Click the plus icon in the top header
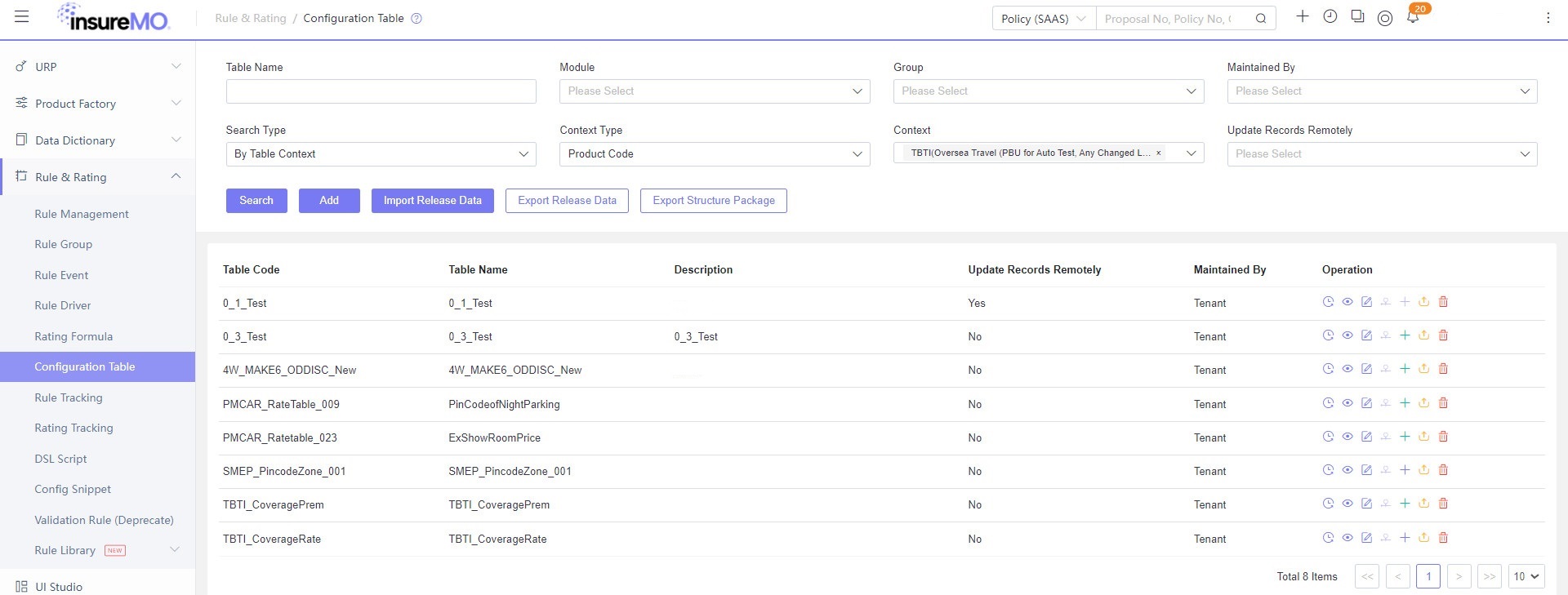The width and height of the screenshot is (1568, 595). (x=1303, y=16)
